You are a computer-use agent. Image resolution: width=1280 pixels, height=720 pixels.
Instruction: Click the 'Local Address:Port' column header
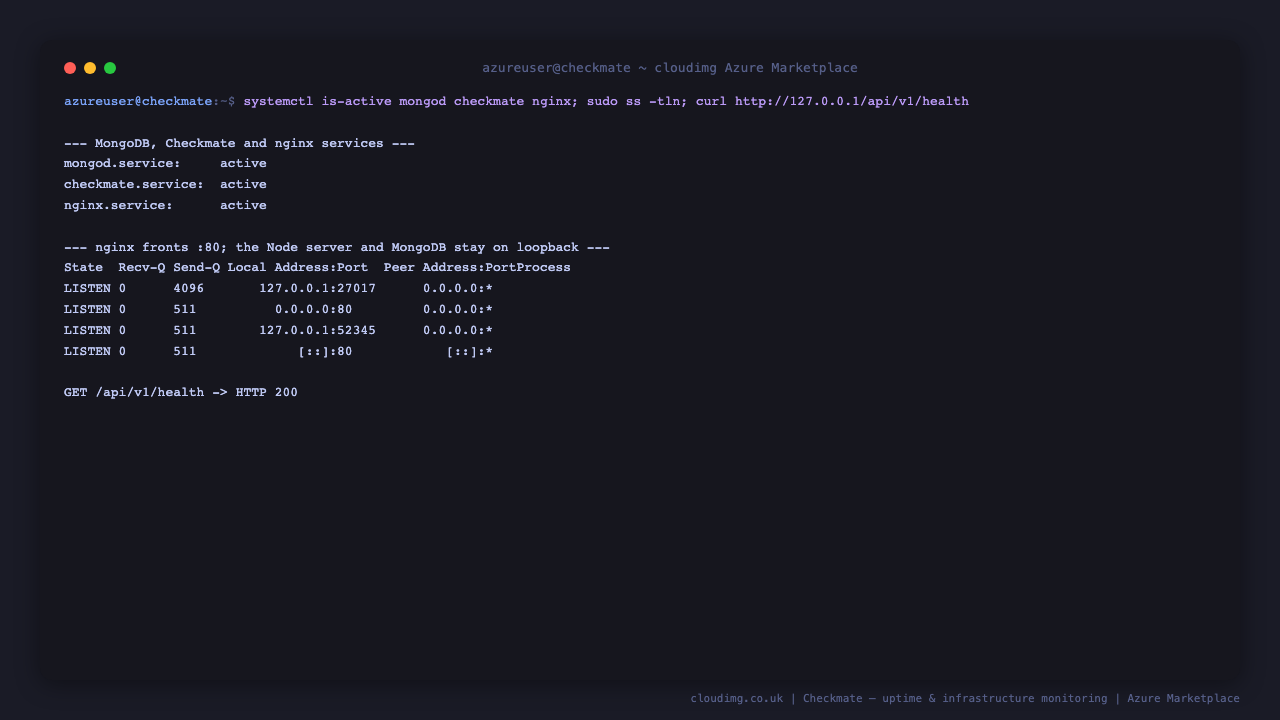coord(298,267)
